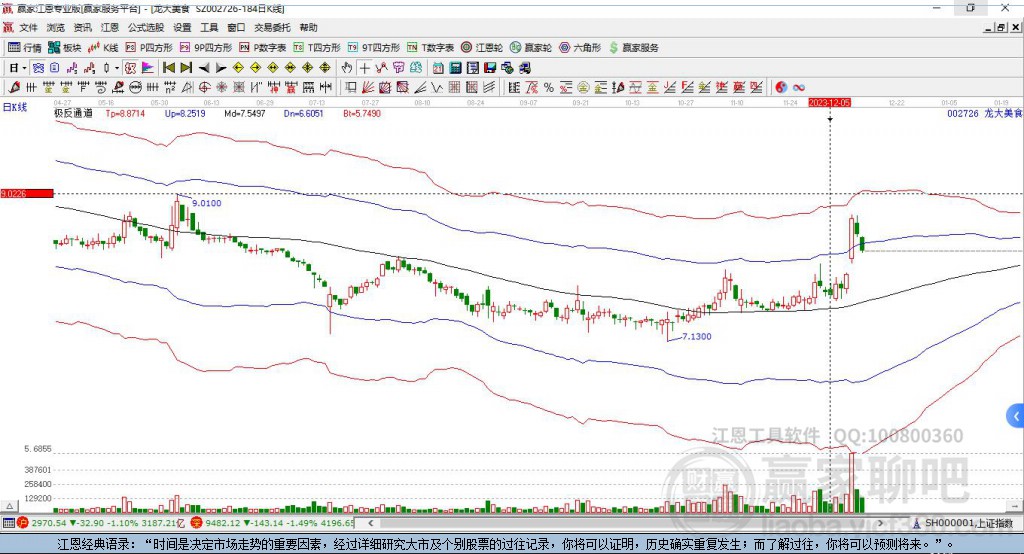Screen dimensions: 1024x554
Task: Open the 交易委托 menu
Action: (272, 27)
